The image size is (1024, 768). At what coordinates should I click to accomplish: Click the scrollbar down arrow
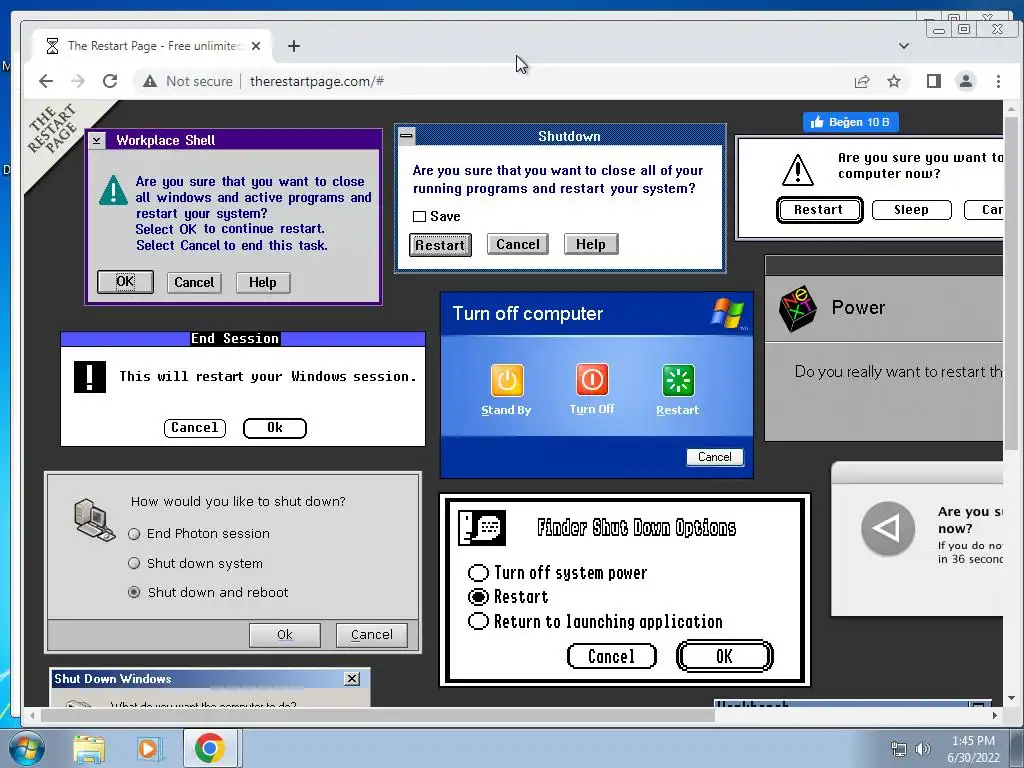tap(1011, 699)
